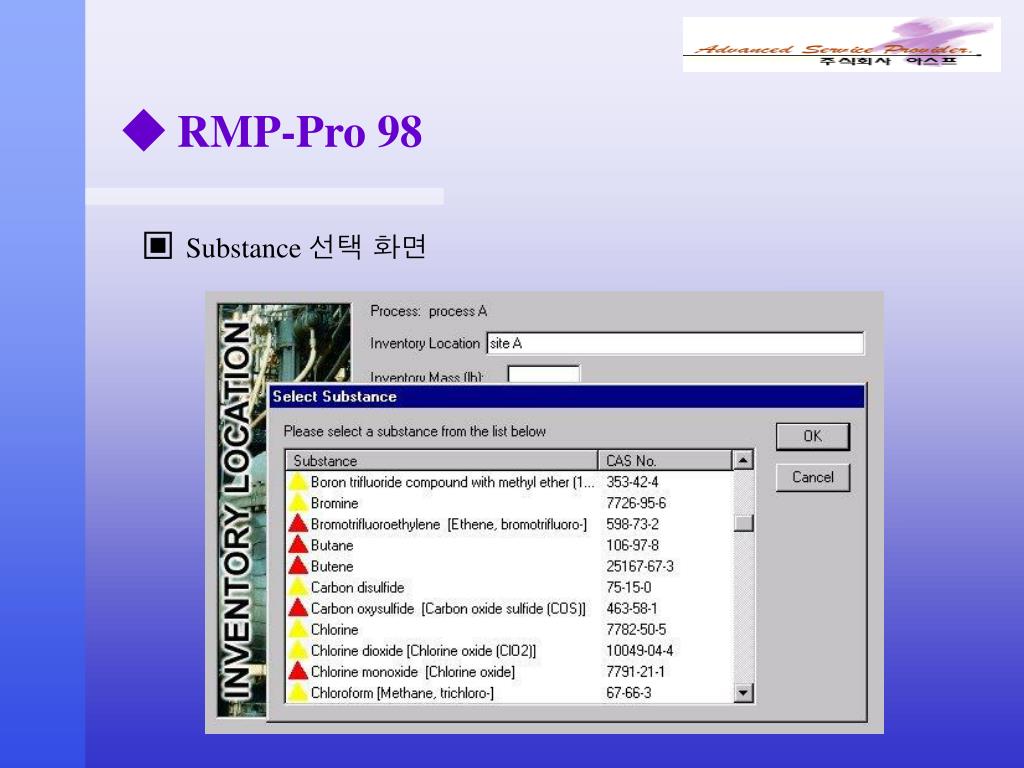Screen dimensions: 1024x768
Task: Click CAS number 463-58-1
Action: click(x=632, y=608)
